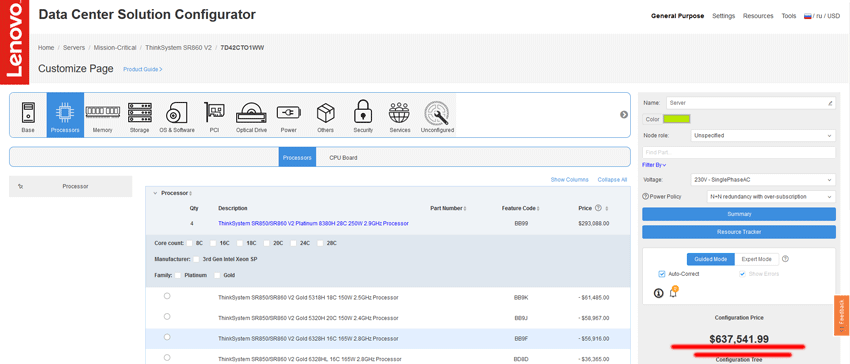Image resolution: width=850 pixels, height=364 pixels.
Task: Check the 16C core count filter
Action: coord(214,243)
